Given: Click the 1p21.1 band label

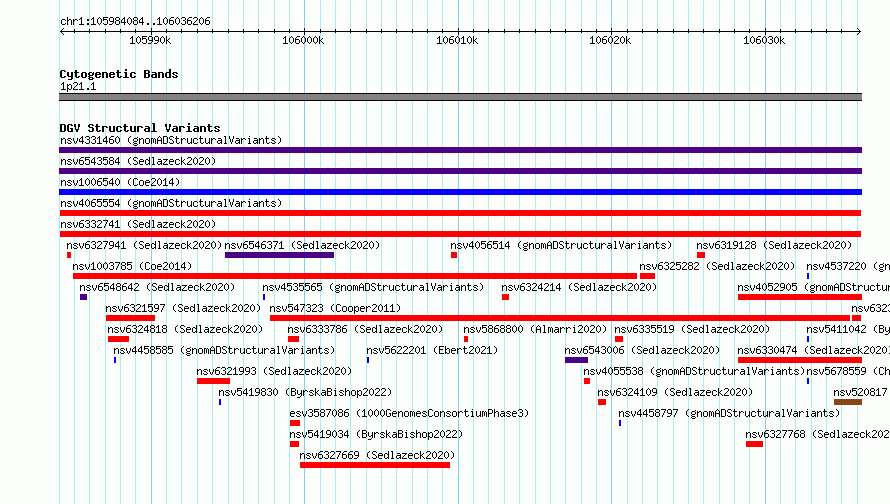Looking at the screenshot, I should tap(78, 86).
